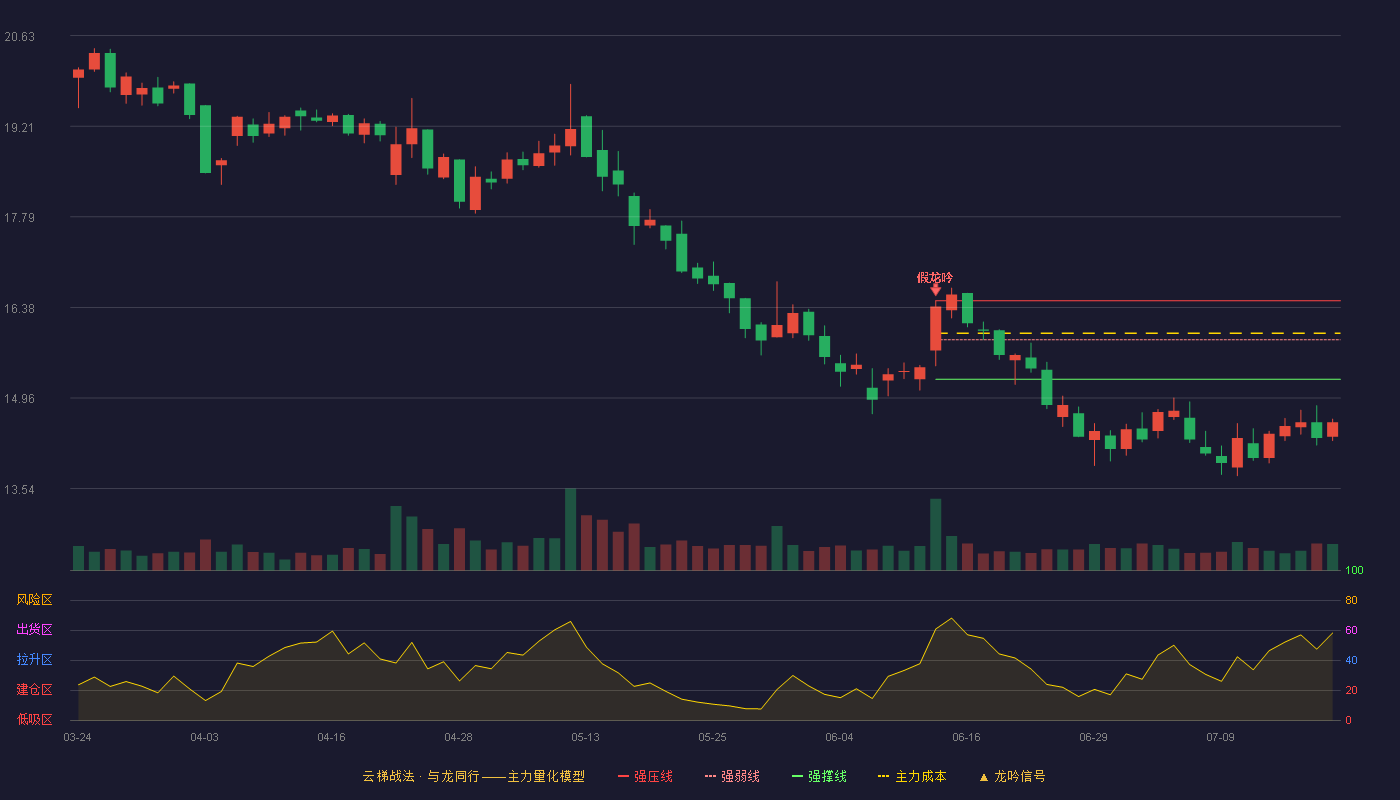The width and height of the screenshot is (1400, 800).
Task: Click the pink dotted 强弱线 legend mark
Action: (x=711, y=776)
